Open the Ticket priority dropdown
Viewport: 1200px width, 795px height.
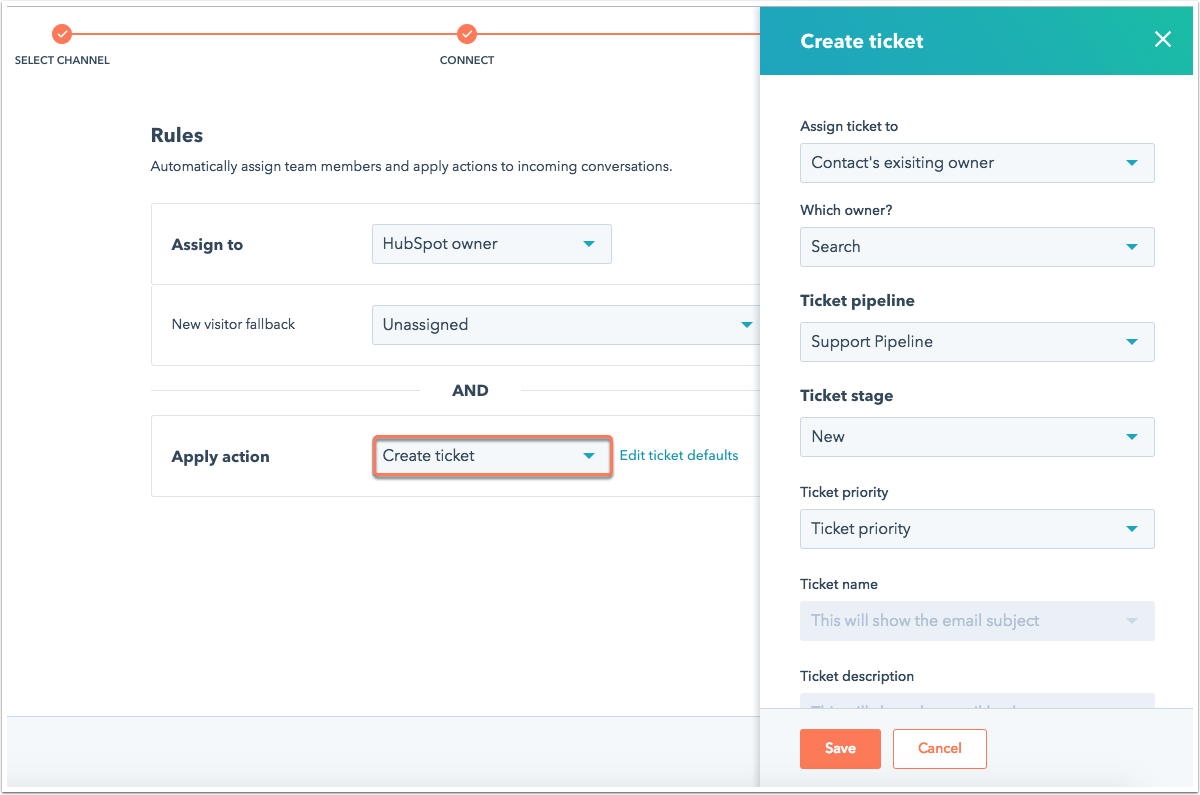[x=977, y=529]
